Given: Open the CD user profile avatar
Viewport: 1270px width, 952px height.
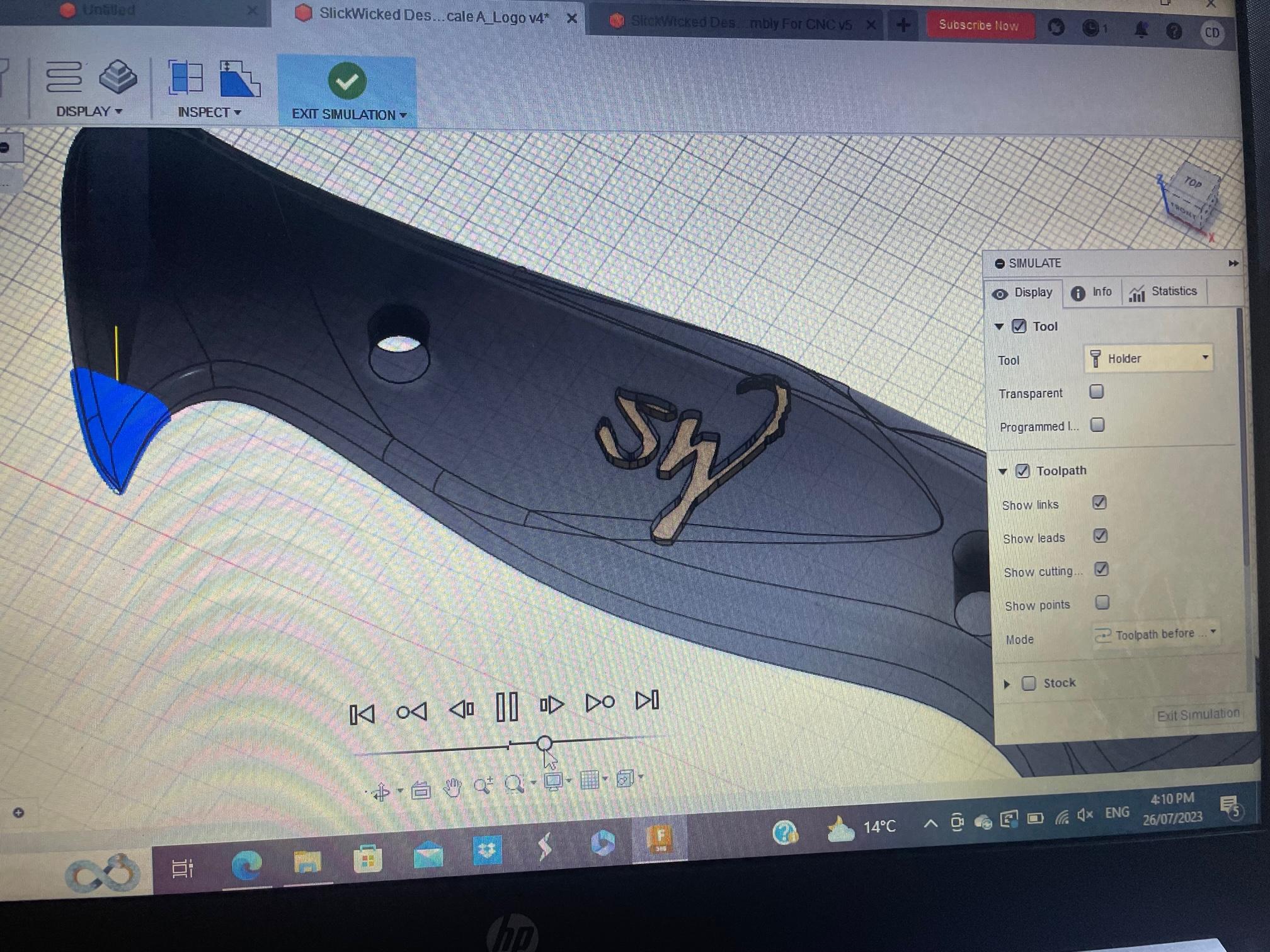Looking at the screenshot, I should (1212, 33).
